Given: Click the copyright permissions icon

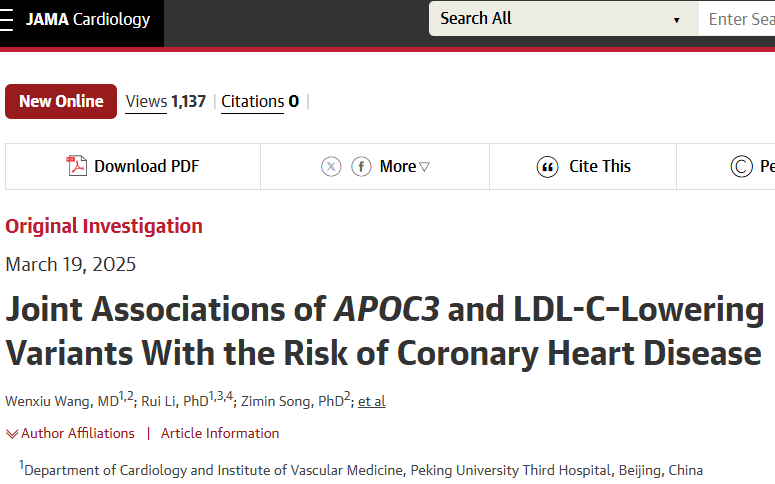Looking at the screenshot, I should coord(741,167).
